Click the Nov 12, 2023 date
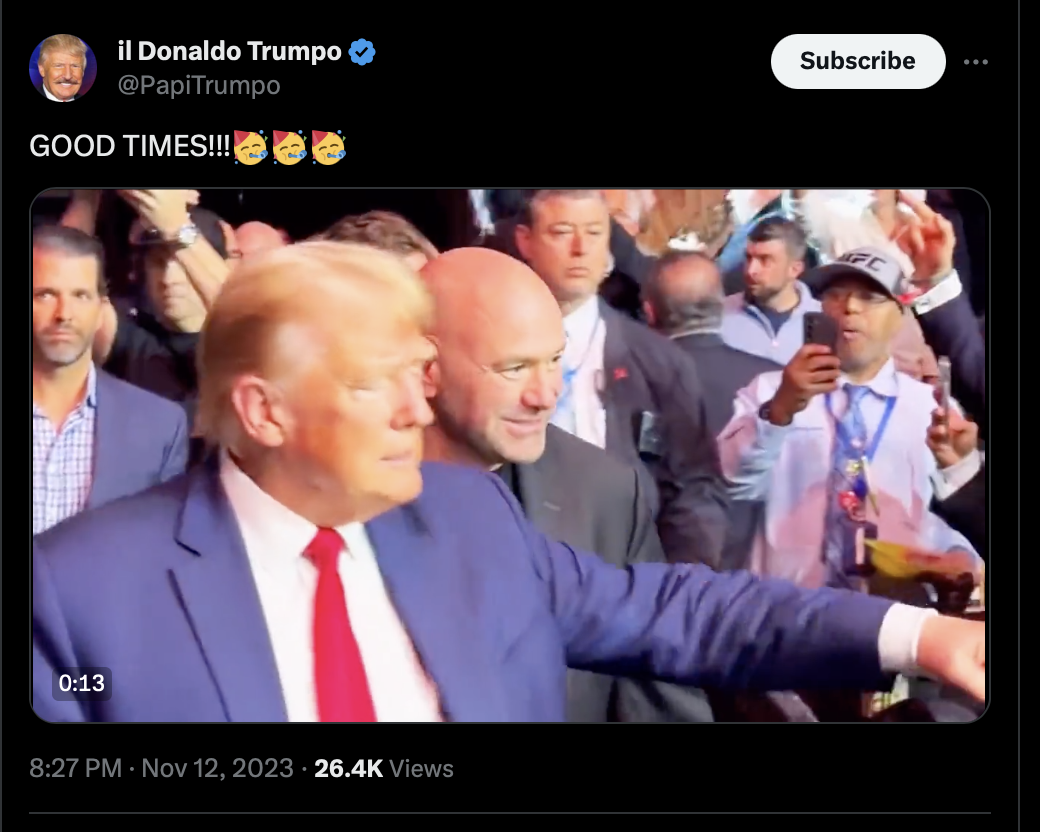The image size is (1040, 832). pos(217,768)
